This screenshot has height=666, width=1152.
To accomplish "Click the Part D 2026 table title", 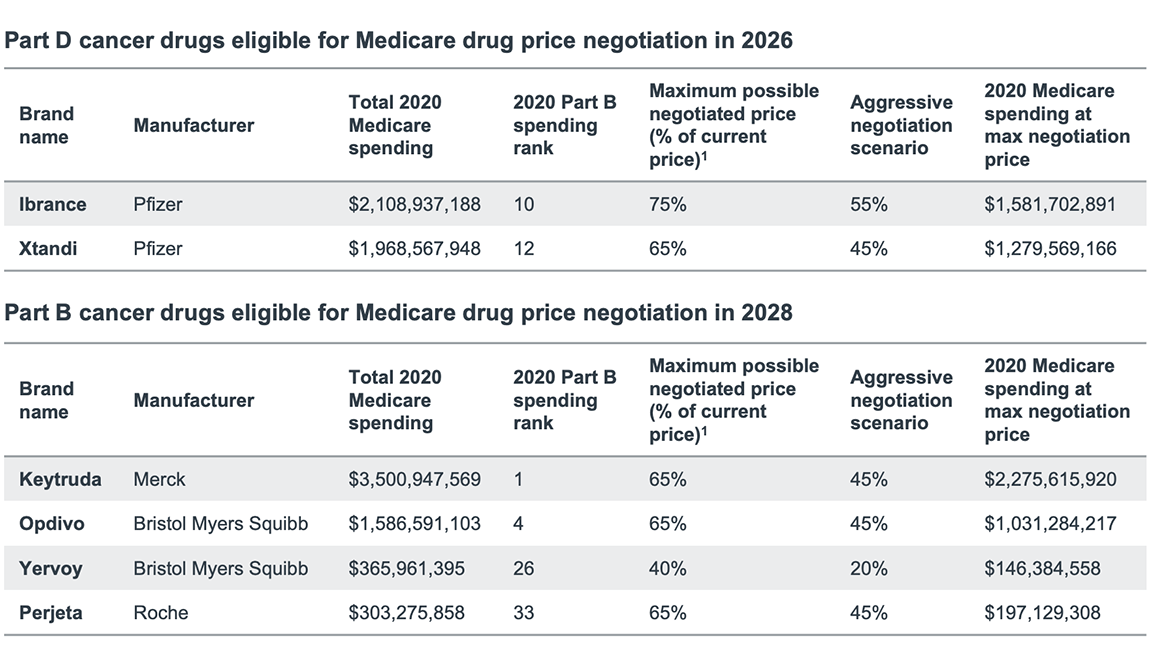I will tap(399, 41).
